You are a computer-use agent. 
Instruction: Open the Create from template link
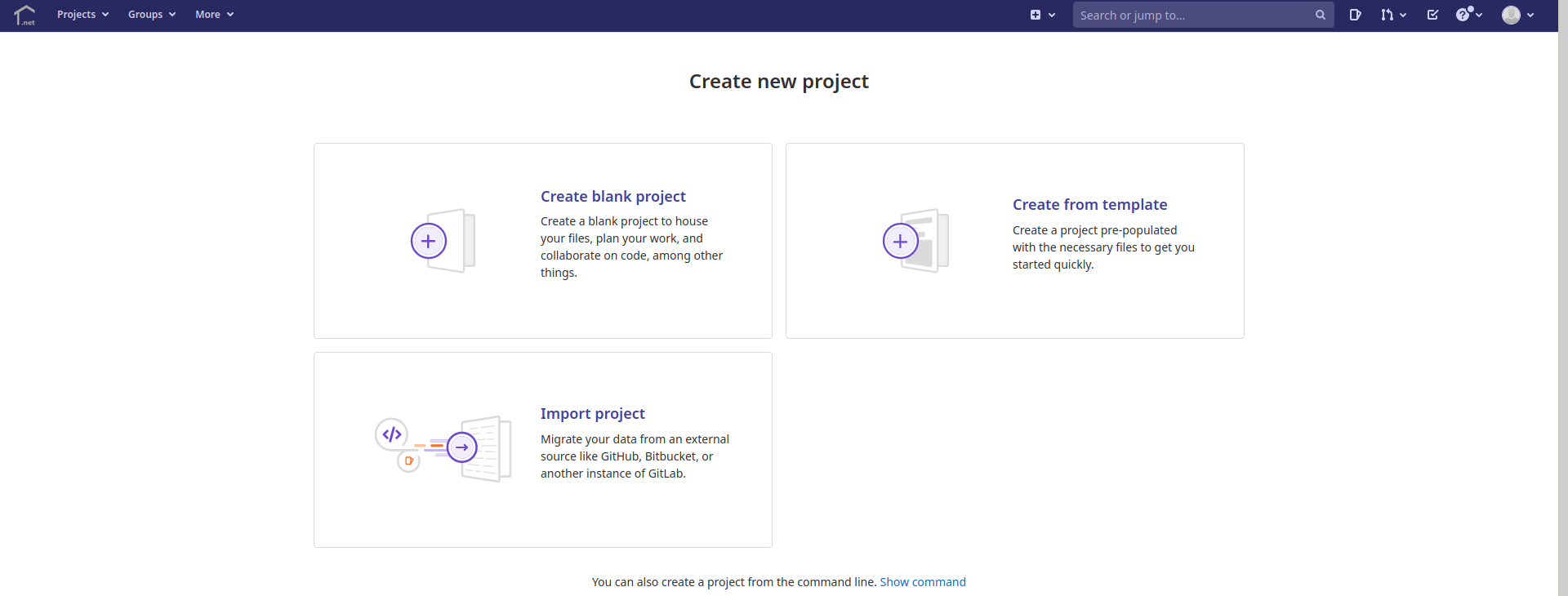click(1089, 205)
